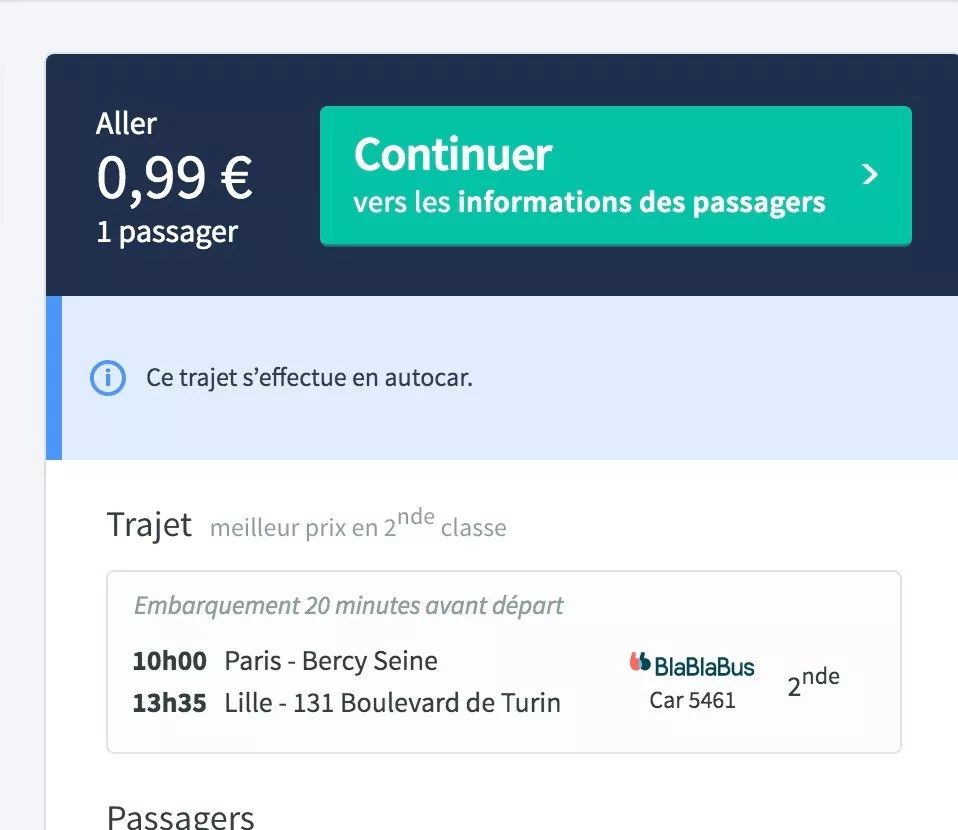Click the blue info circle icon
The height and width of the screenshot is (830, 958).
click(x=108, y=378)
